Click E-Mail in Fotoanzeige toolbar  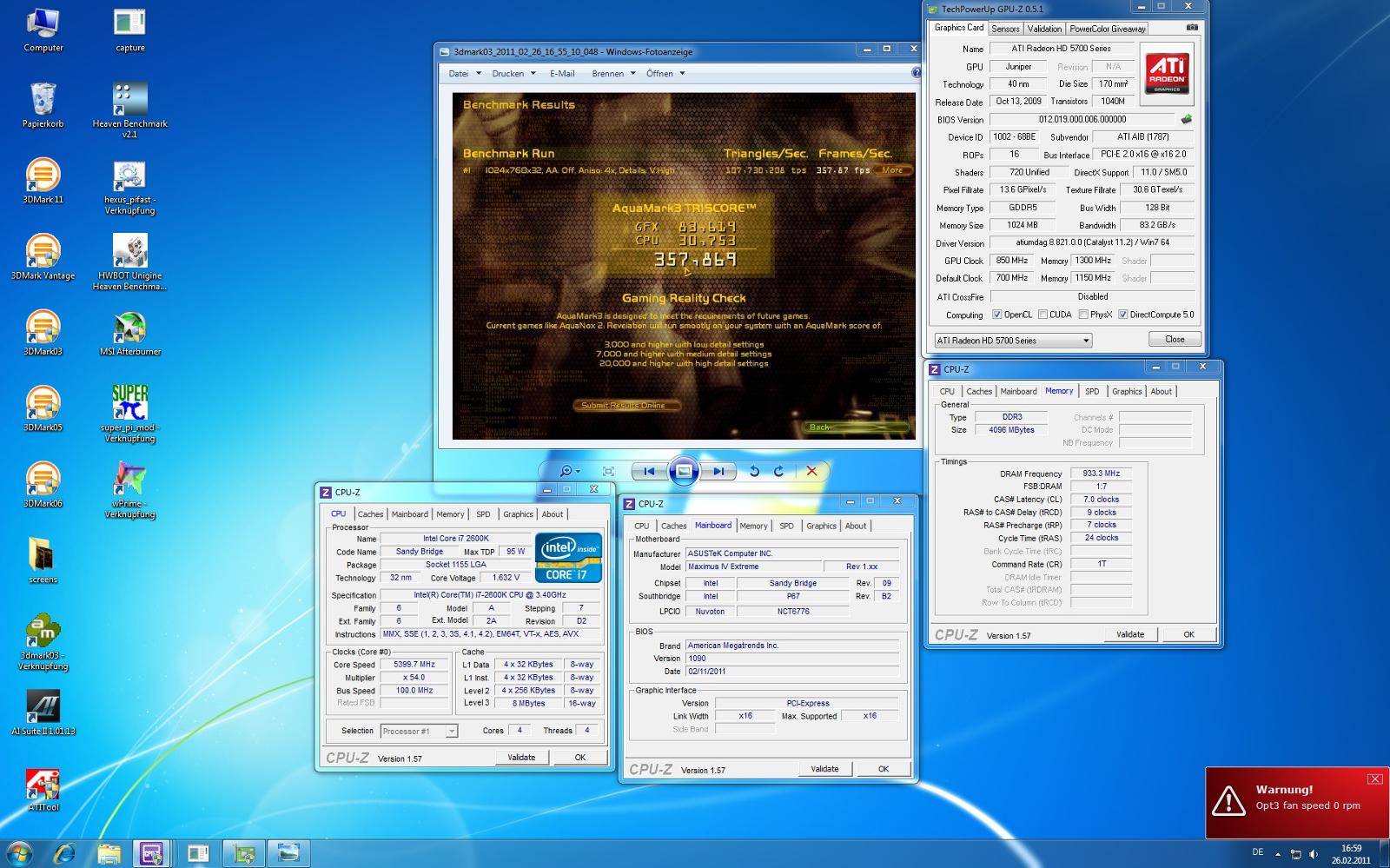tap(562, 74)
